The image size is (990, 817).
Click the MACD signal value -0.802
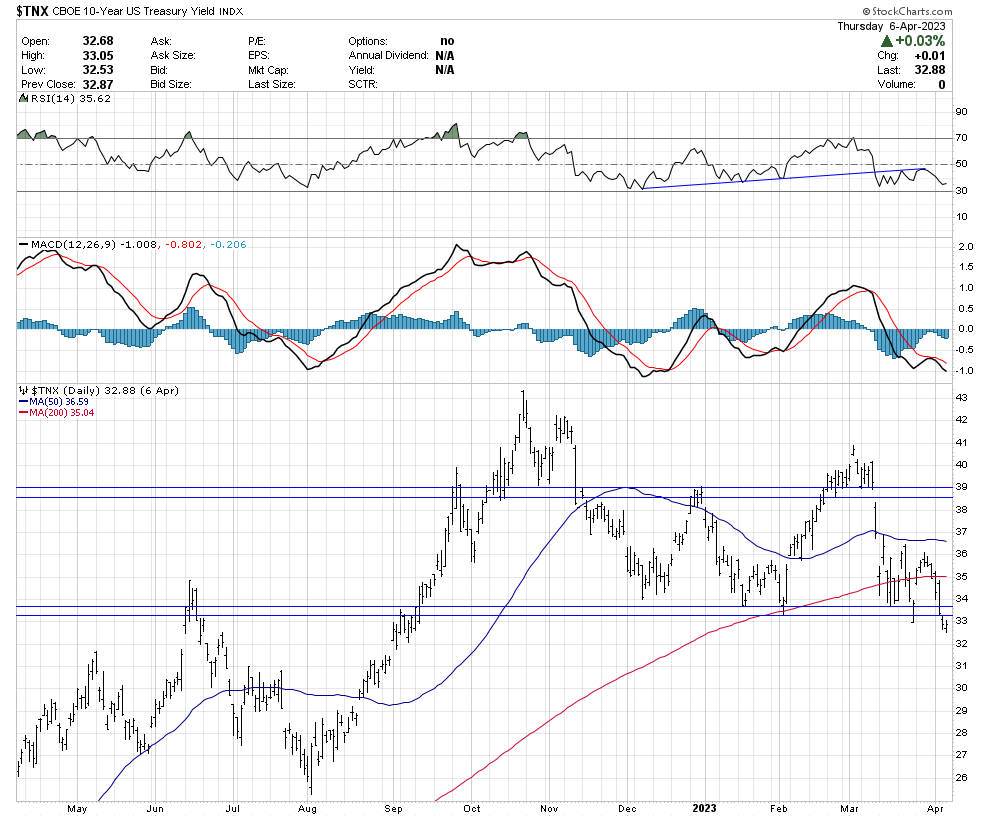(184, 244)
